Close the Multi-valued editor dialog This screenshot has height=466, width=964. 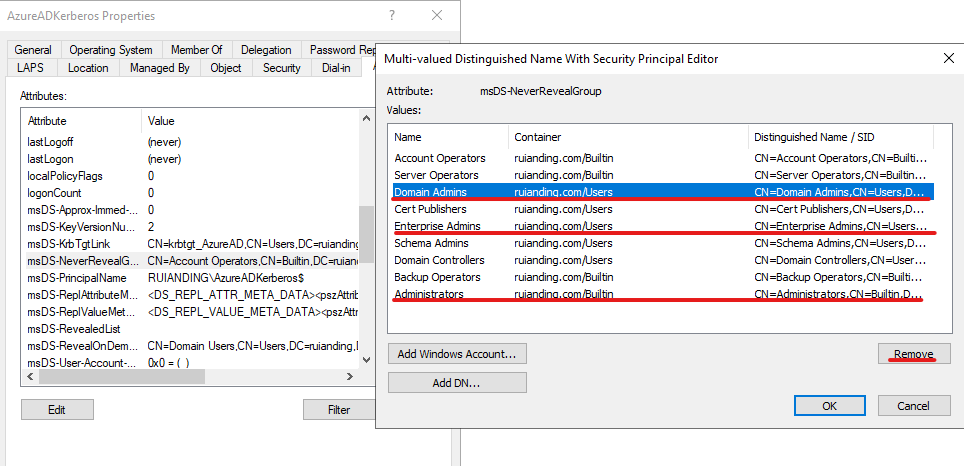pyautogui.click(x=949, y=58)
